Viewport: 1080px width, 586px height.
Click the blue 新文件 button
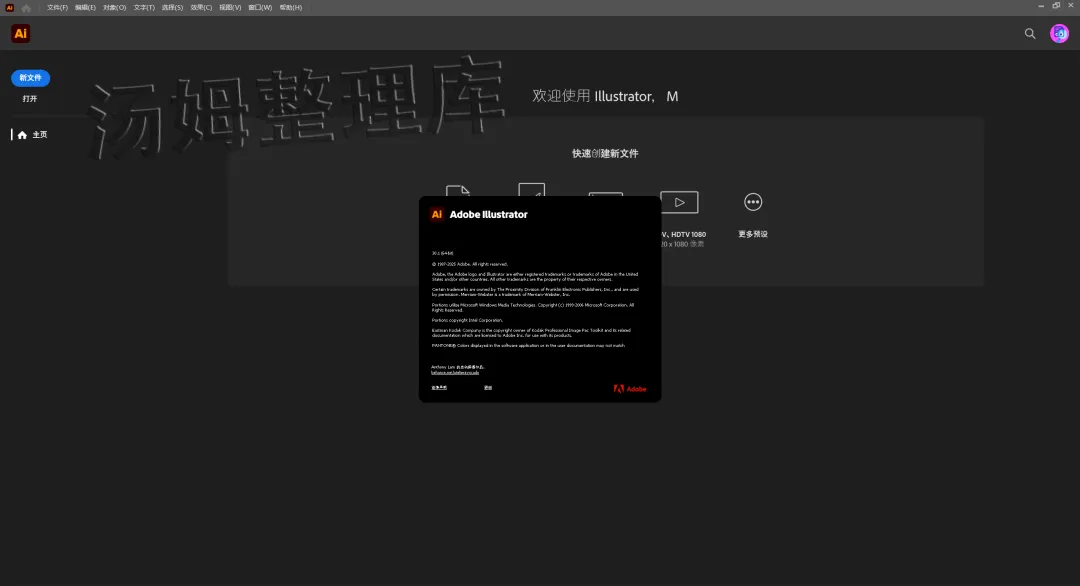coord(30,78)
